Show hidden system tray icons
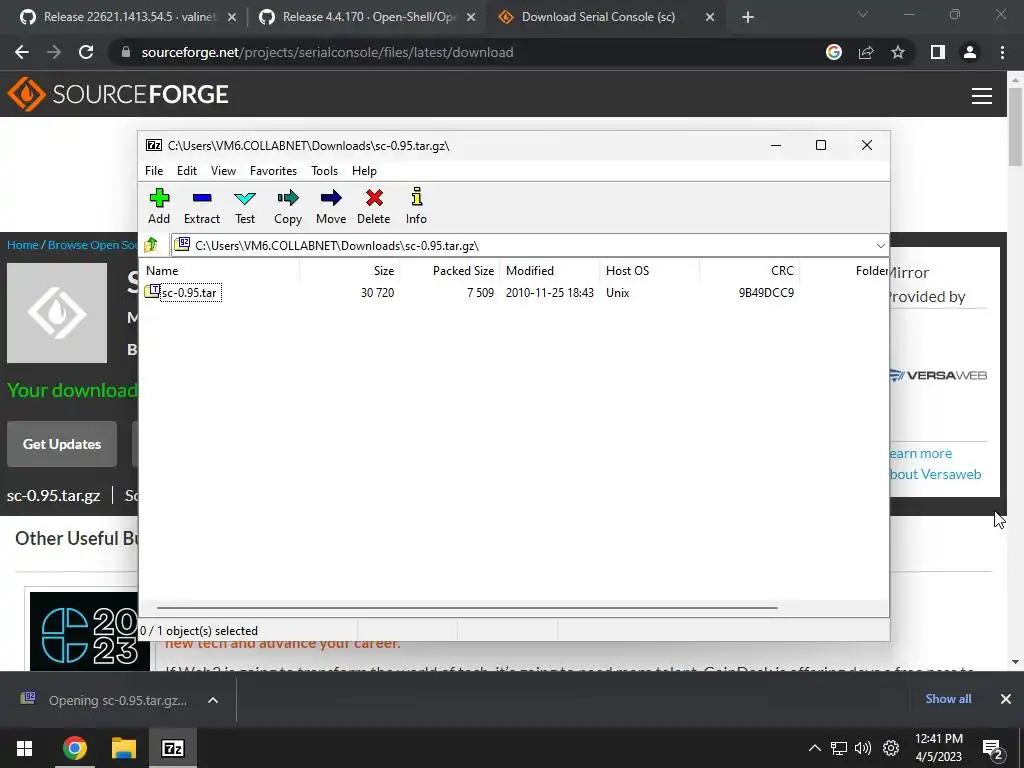Image resolution: width=1024 pixels, height=768 pixels. coord(814,748)
